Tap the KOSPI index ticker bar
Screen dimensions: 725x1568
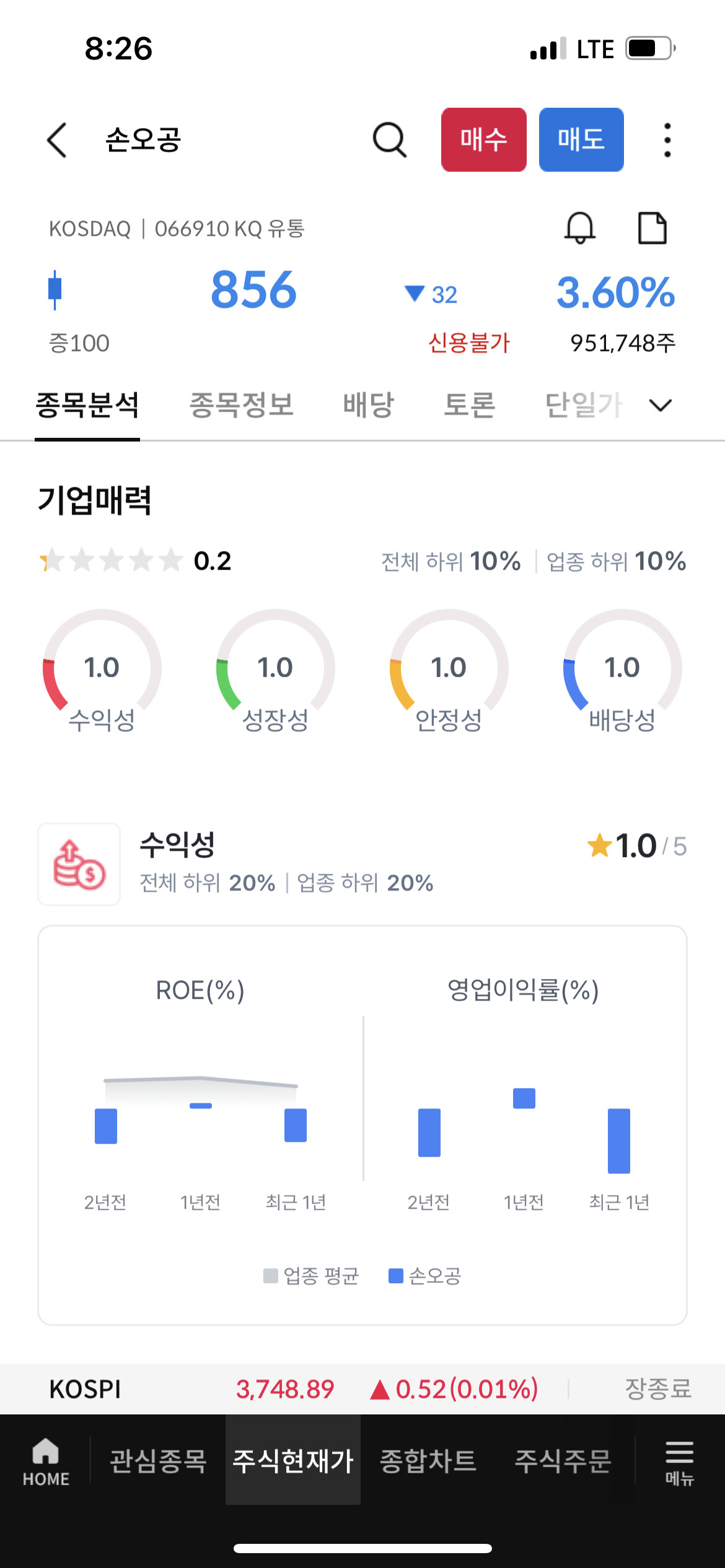(362, 1389)
